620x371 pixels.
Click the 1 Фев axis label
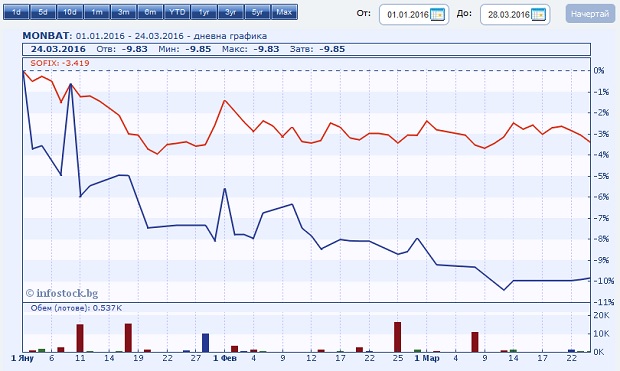(x=225, y=358)
